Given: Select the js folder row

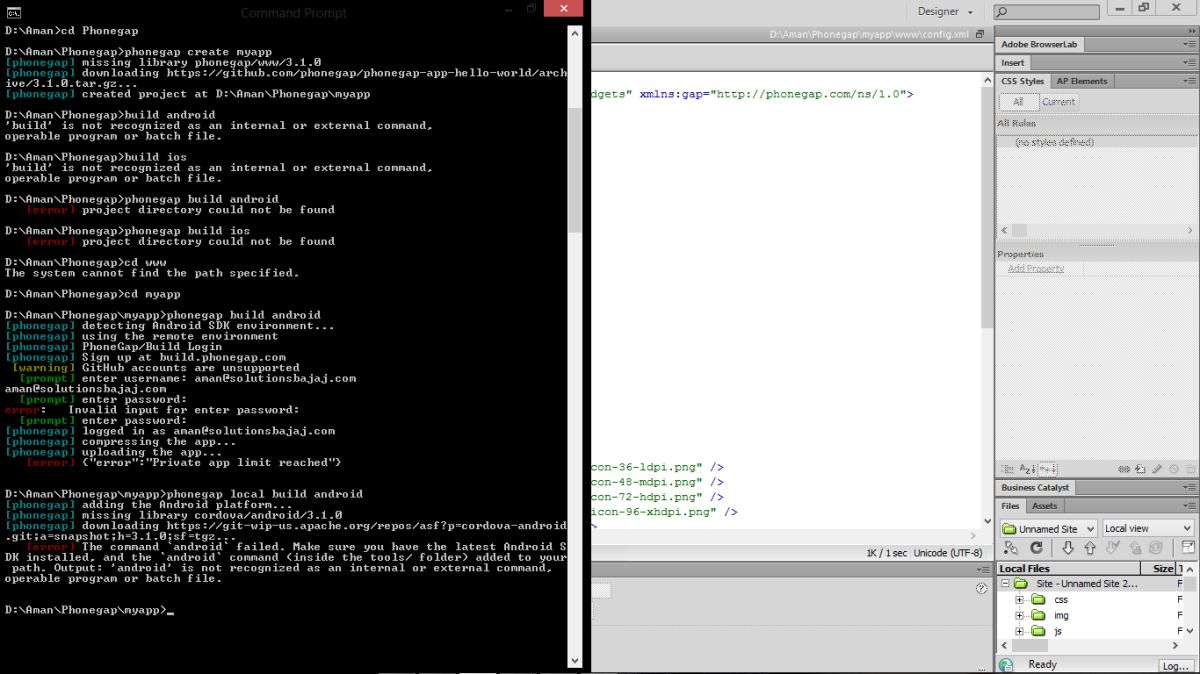Looking at the screenshot, I should click(1090, 631).
